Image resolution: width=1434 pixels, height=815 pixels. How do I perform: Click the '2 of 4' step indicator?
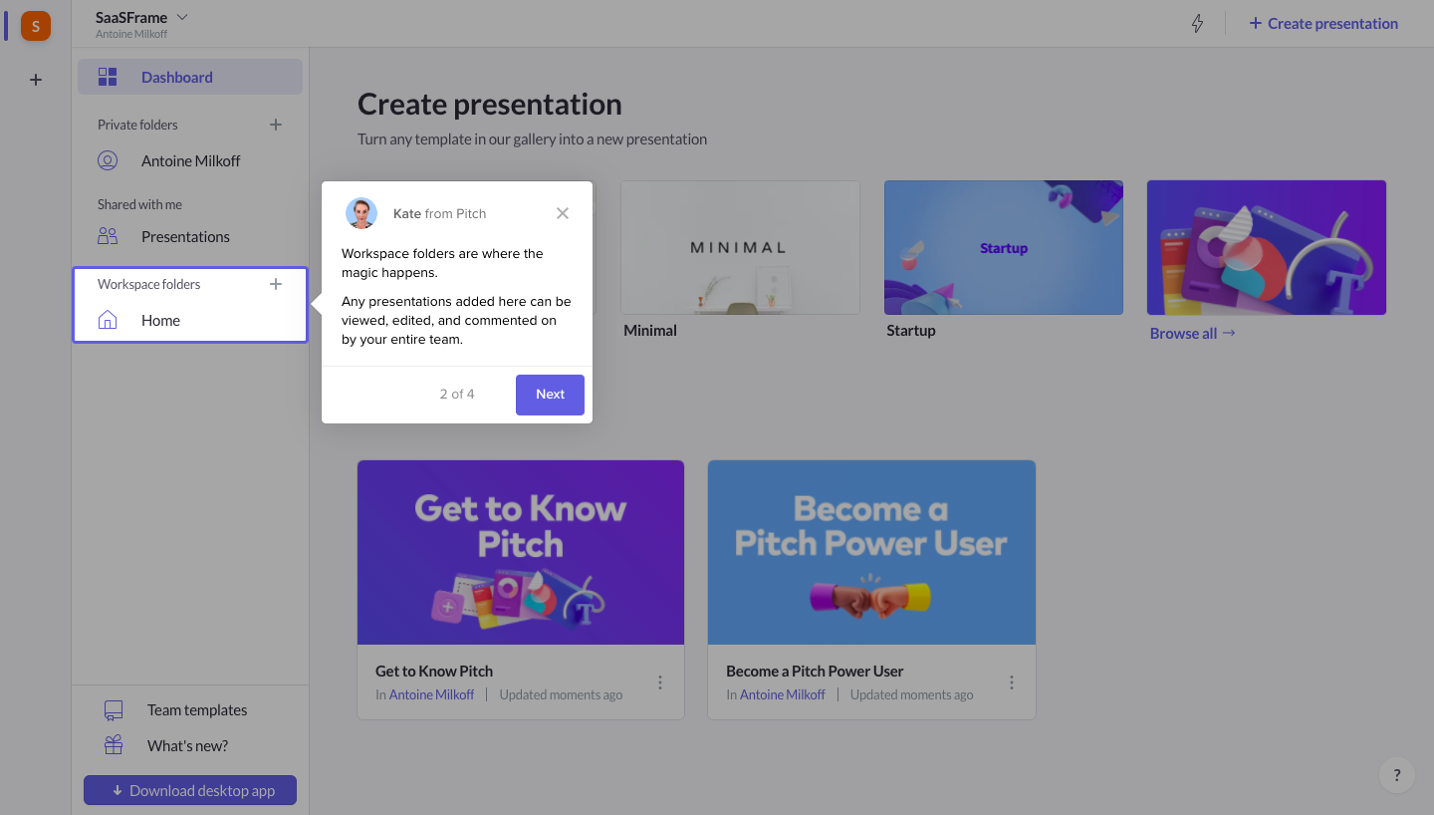click(x=457, y=395)
